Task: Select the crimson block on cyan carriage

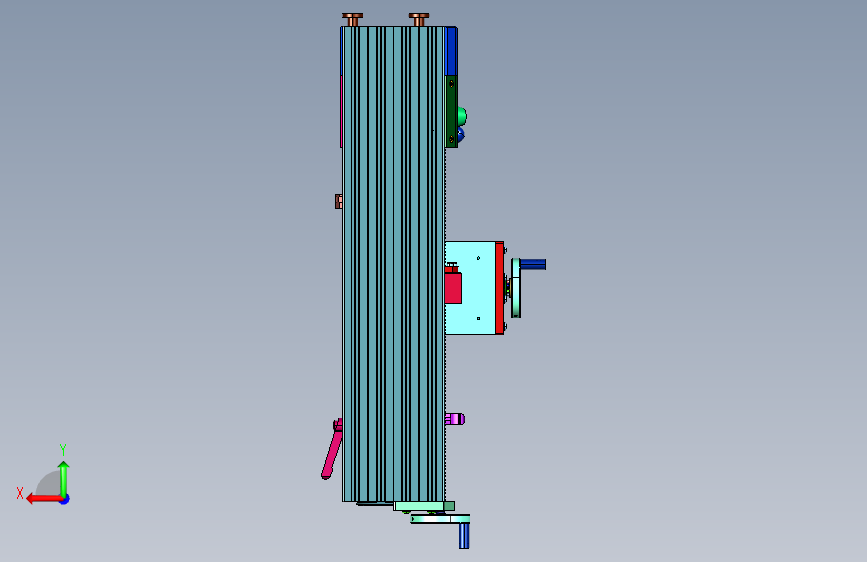Action: pos(453,288)
